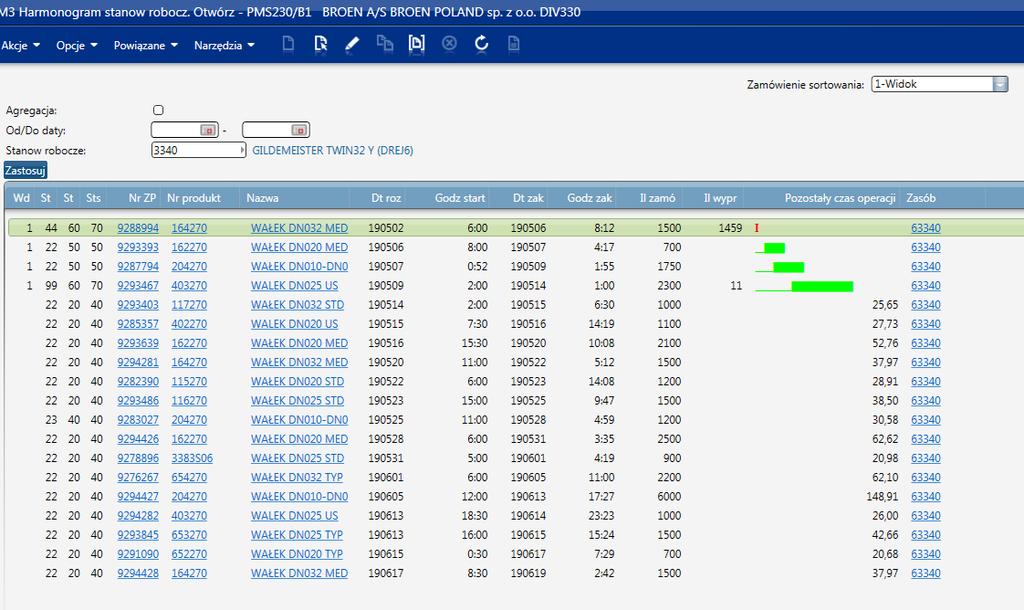Click the red marker in order 9288994 row
Screen dimensions: 1024x610
point(757,228)
